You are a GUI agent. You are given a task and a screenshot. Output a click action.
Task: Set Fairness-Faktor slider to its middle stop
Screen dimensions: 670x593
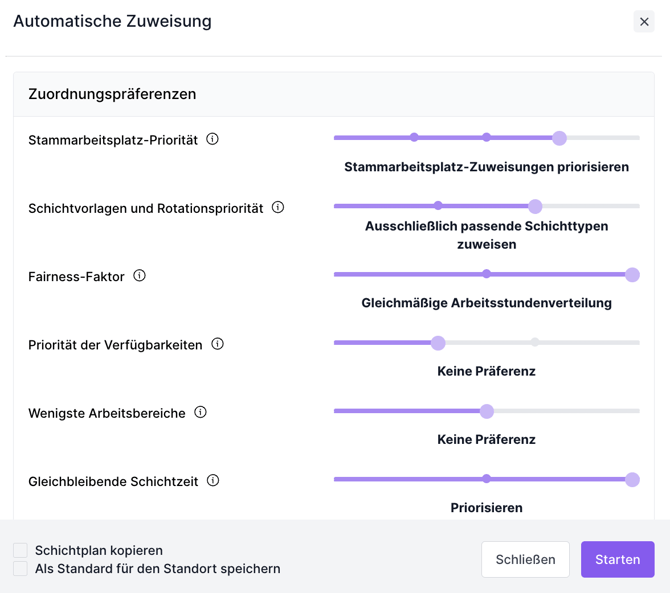(487, 274)
